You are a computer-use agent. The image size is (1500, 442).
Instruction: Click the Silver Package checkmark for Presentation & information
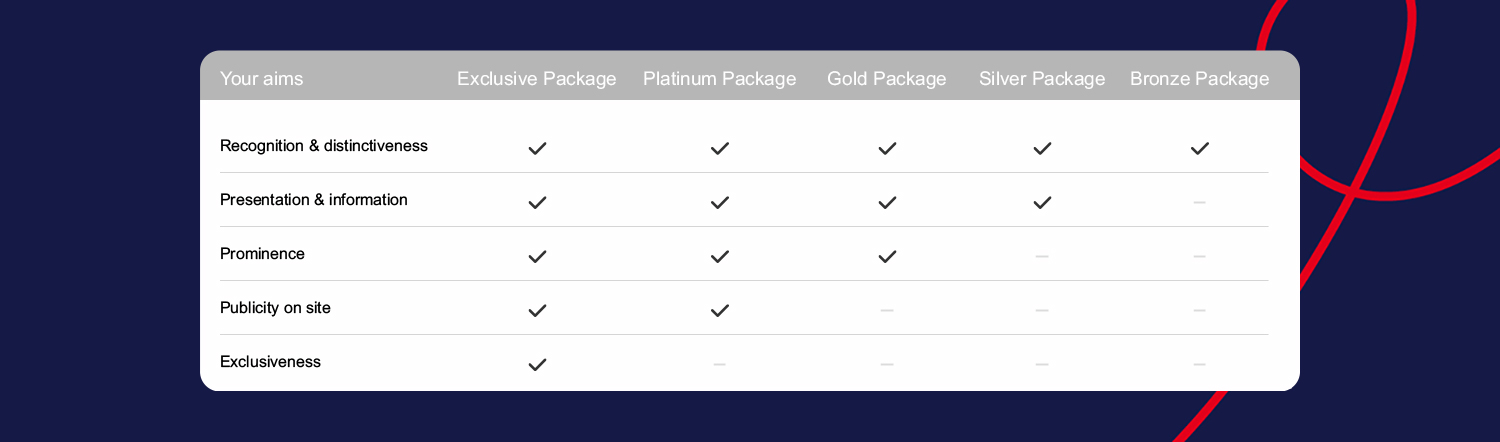(1042, 202)
